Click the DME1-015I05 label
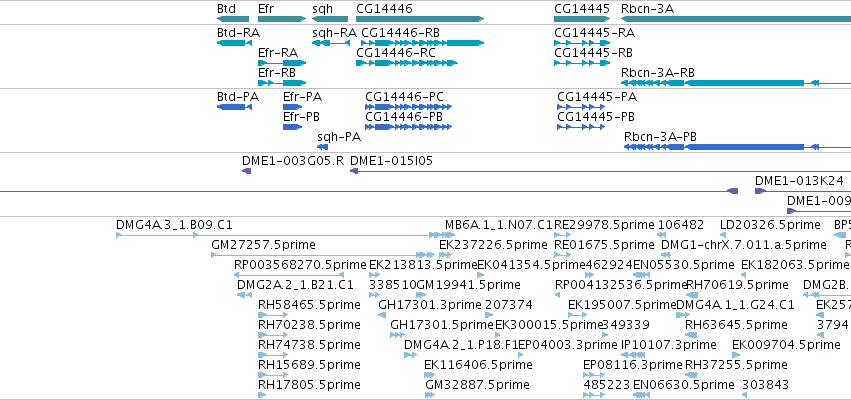 point(391,161)
